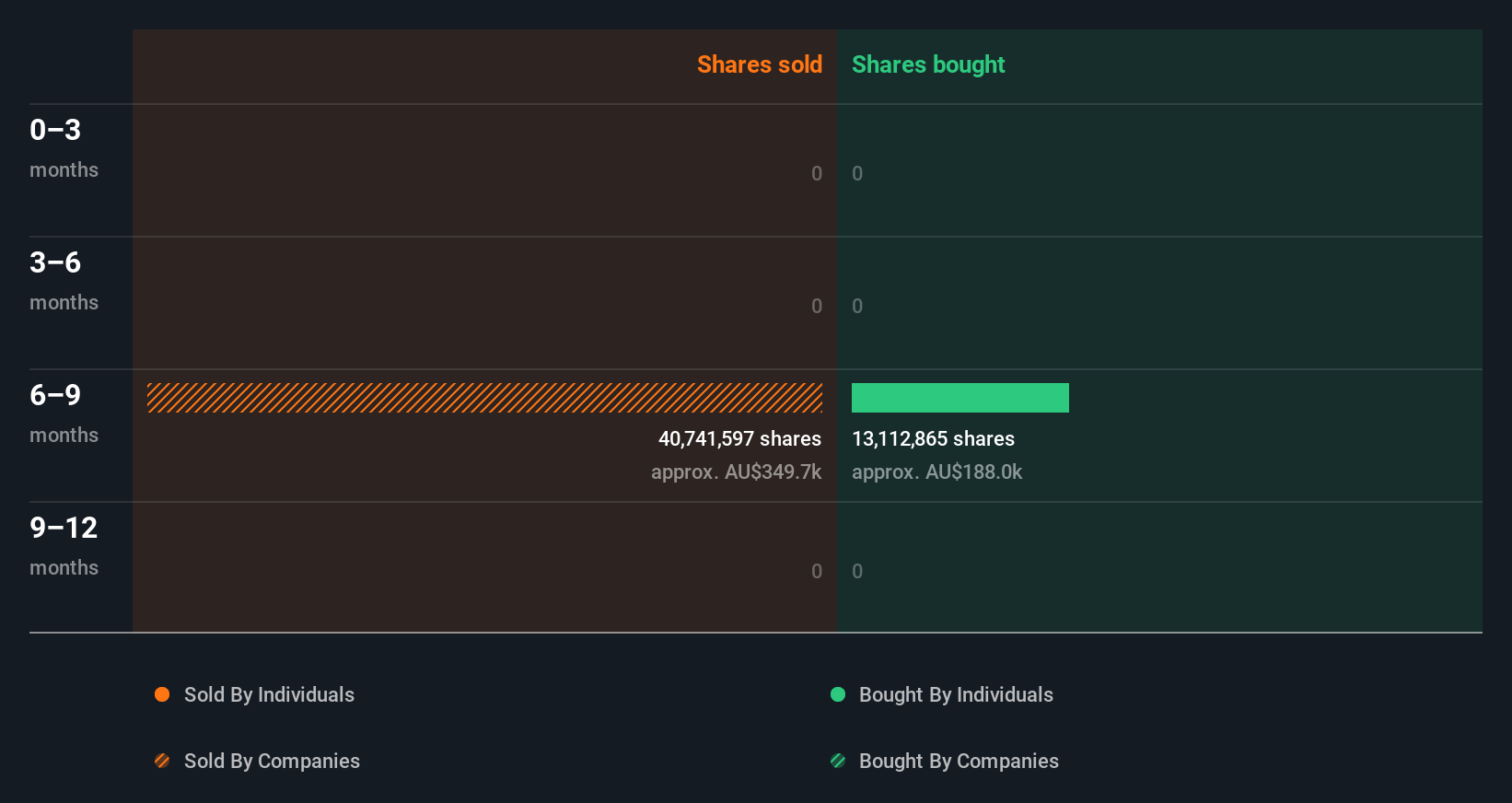
Task: Click the green Bought By Individuals legend dot
Action: click(x=838, y=694)
